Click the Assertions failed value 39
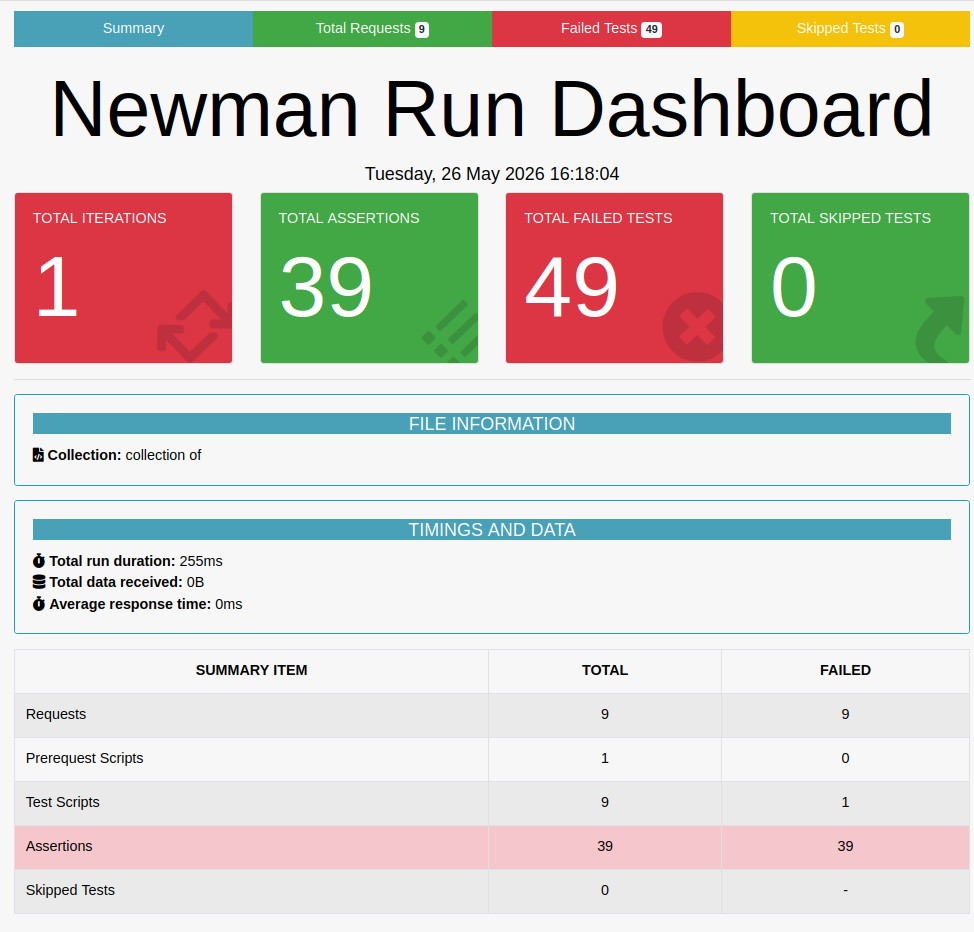Image resolution: width=974 pixels, height=932 pixels. pos(845,846)
